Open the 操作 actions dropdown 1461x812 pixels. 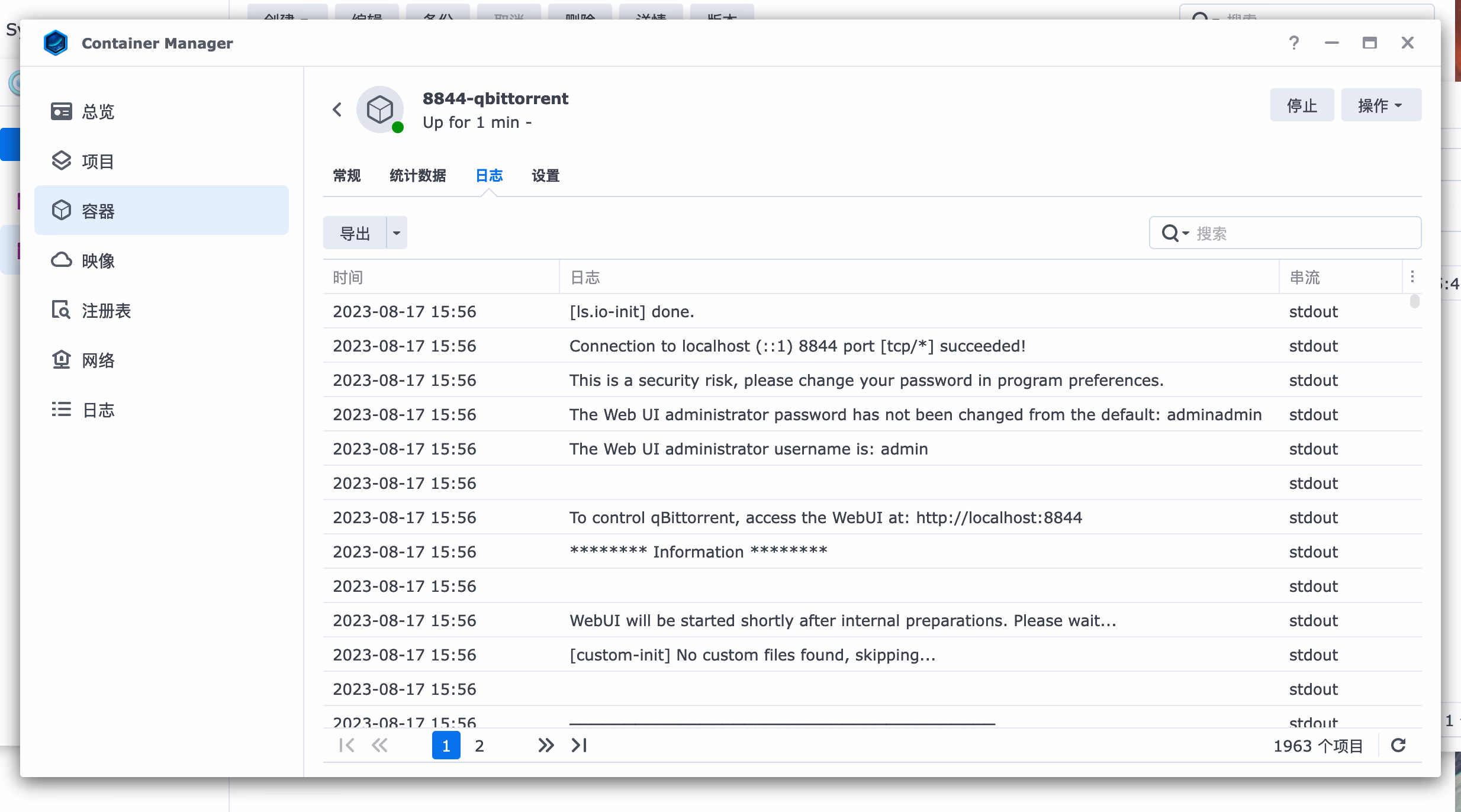pos(1380,105)
